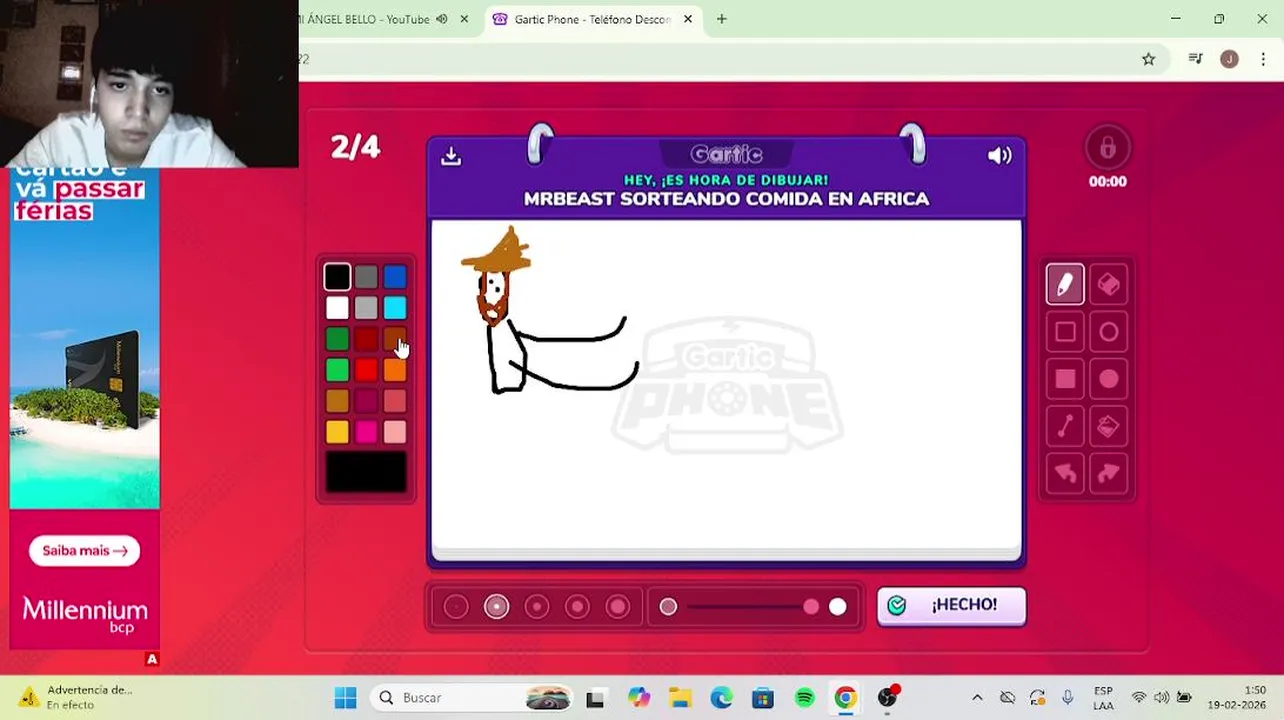This screenshot has height=720, width=1284.
Task: Mute the YouTube tab audio icon
Action: [442, 19]
